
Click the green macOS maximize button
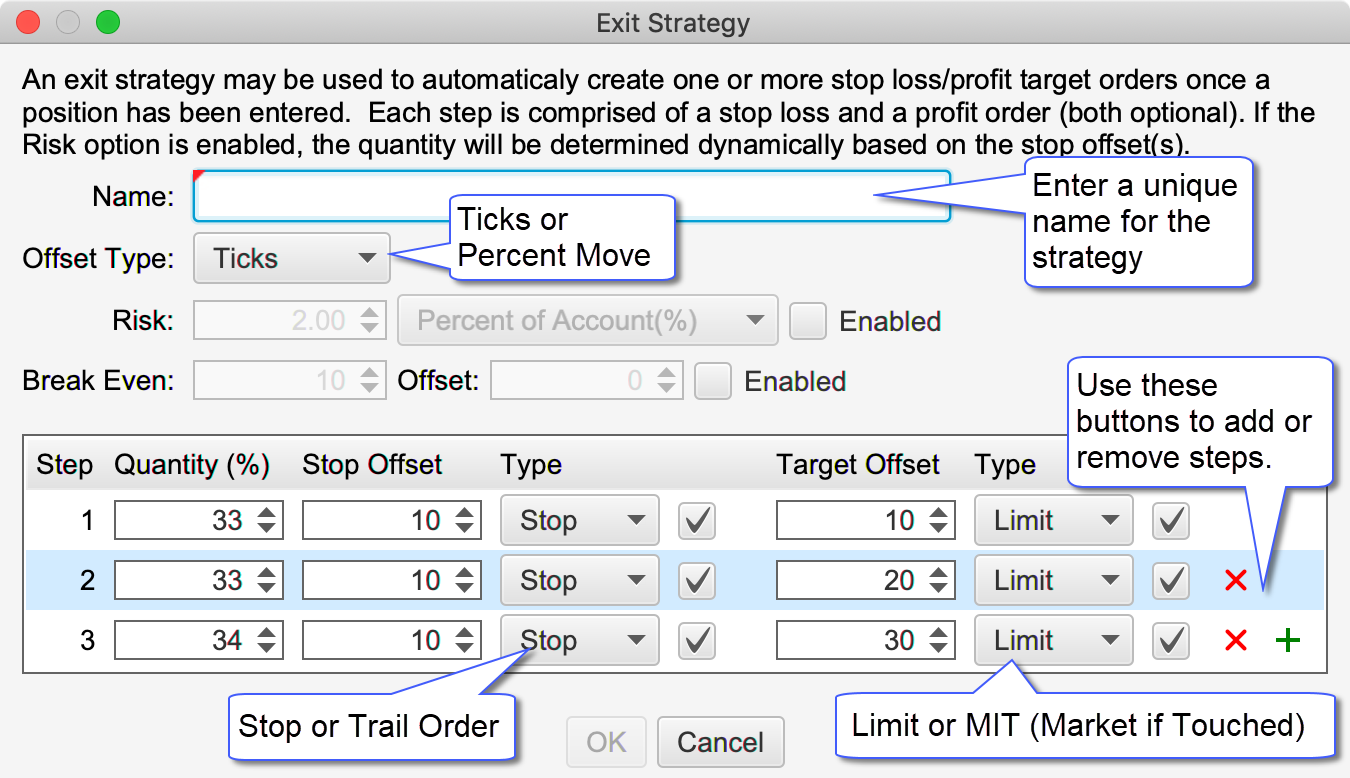(107, 22)
